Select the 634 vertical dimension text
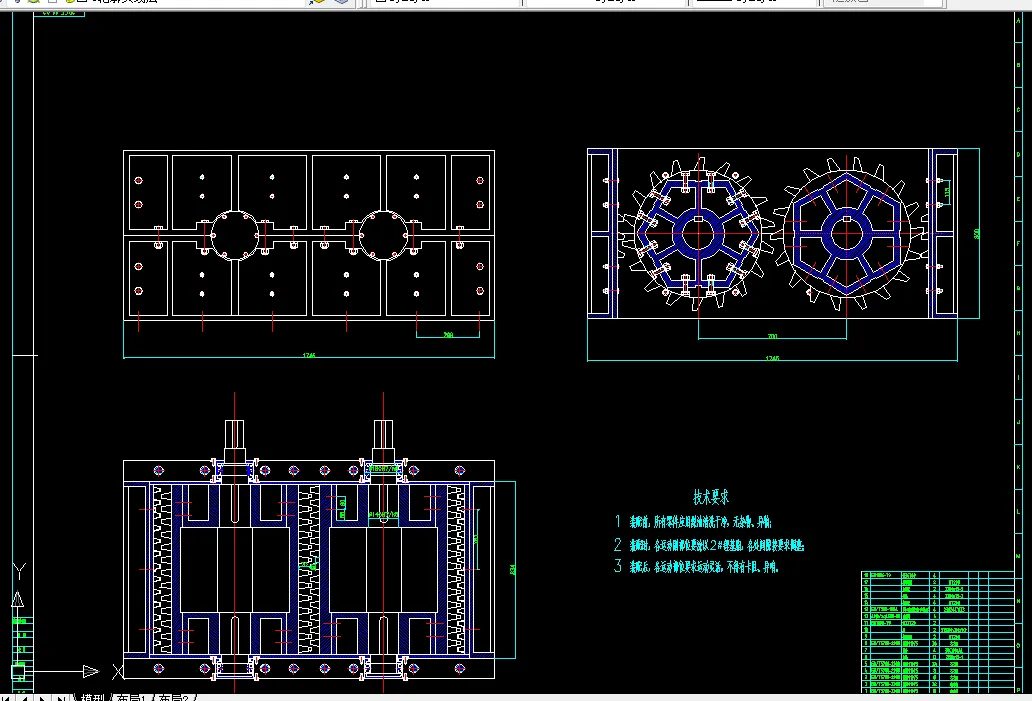This screenshot has width=1032, height=701. pyautogui.click(x=513, y=570)
